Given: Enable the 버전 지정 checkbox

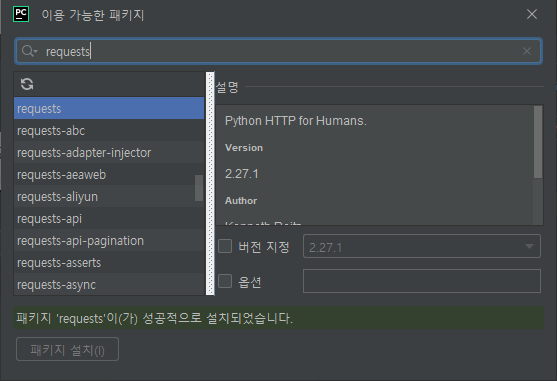Looking at the screenshot, I should pyautogui.click(x=225, y=246).
